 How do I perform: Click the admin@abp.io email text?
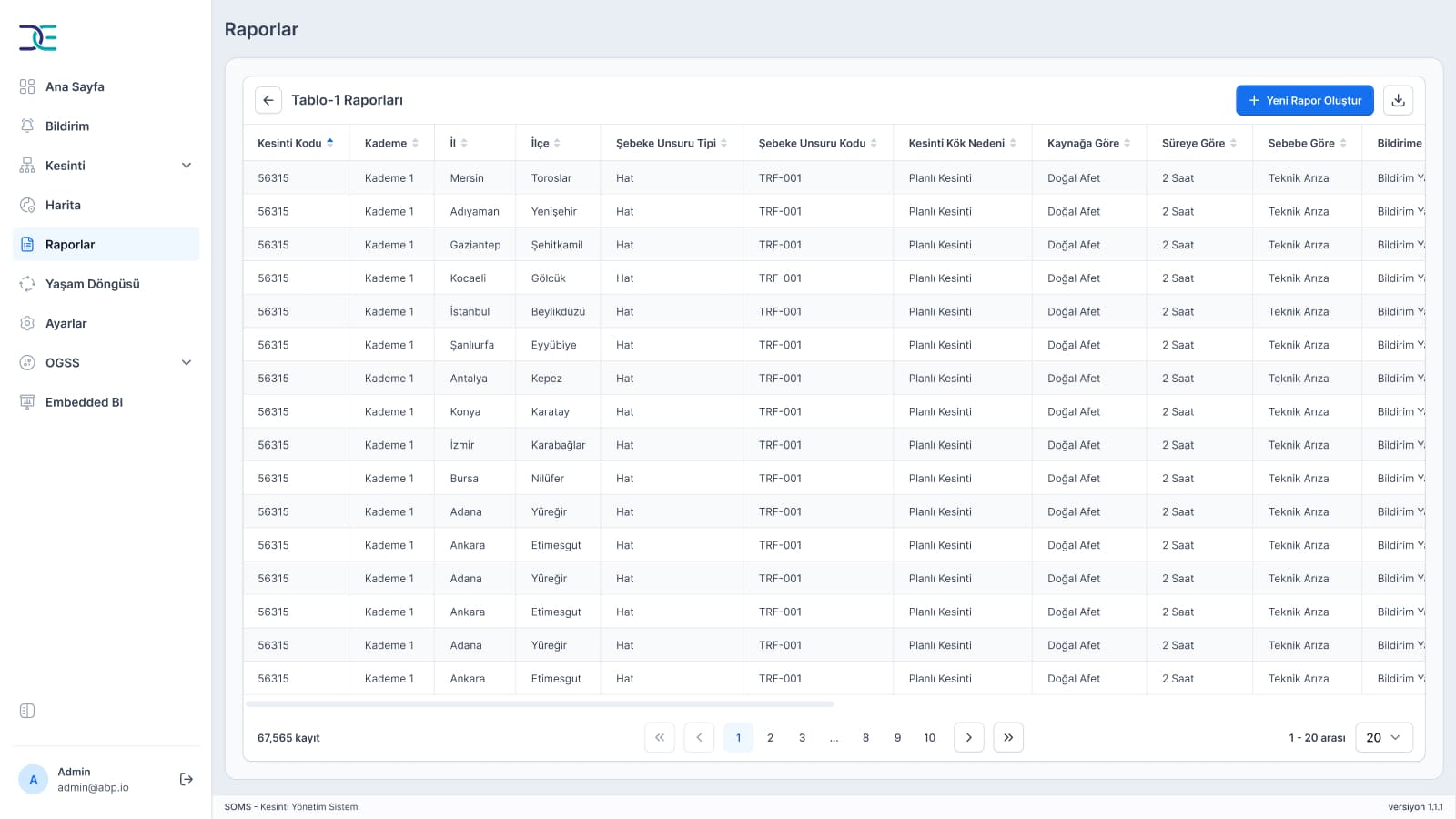93,787
